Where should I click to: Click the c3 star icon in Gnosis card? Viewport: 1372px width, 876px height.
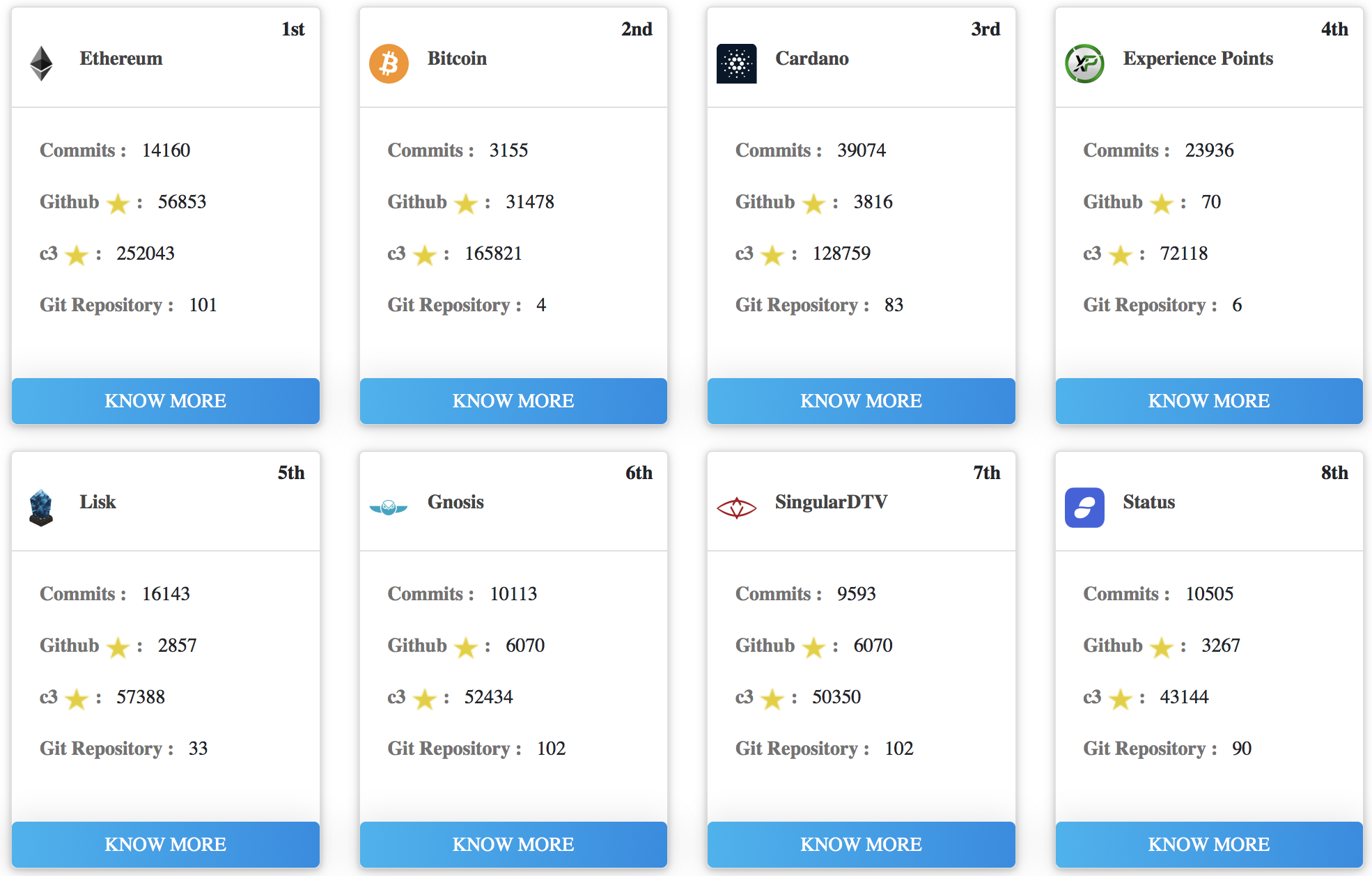[x=425, y=698]
